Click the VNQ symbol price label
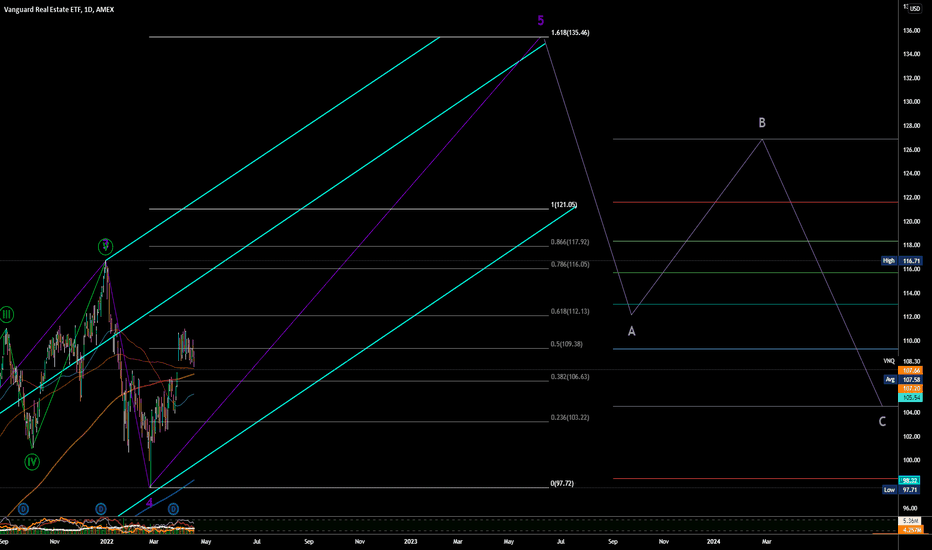Viewport: 932px width, 550px height. click(889, 362)
